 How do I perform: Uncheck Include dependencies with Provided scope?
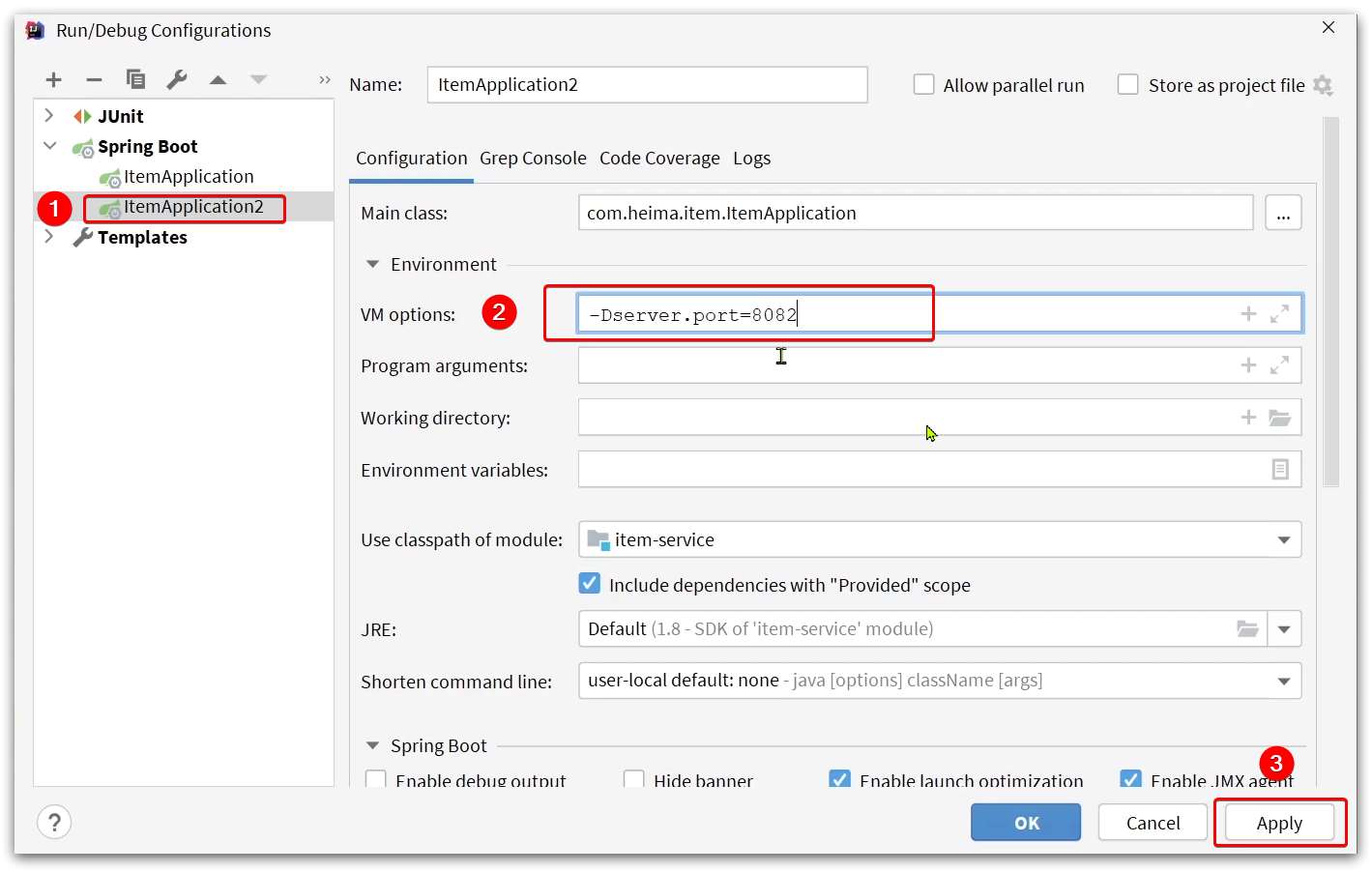589,584
